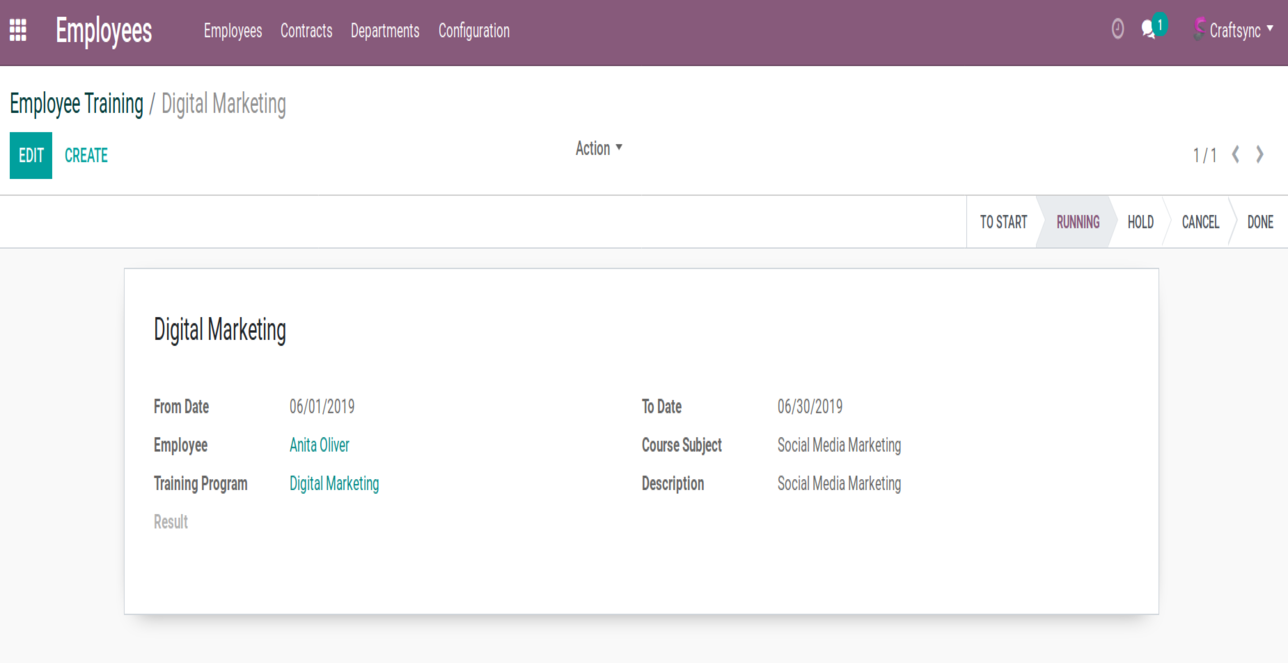Go back to Employee Training breadcrumb
The image size is (1288, 663).
76,104
